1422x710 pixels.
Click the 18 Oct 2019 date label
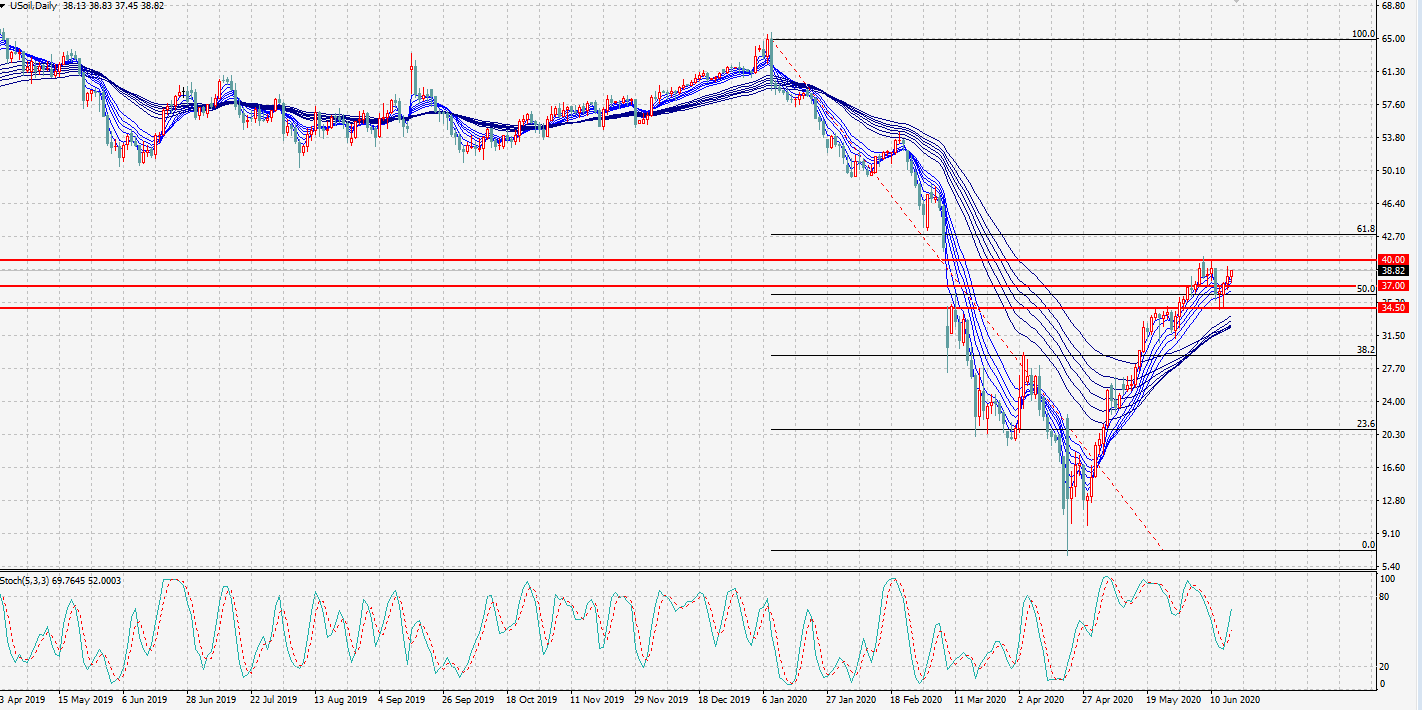tap(531, 700)
